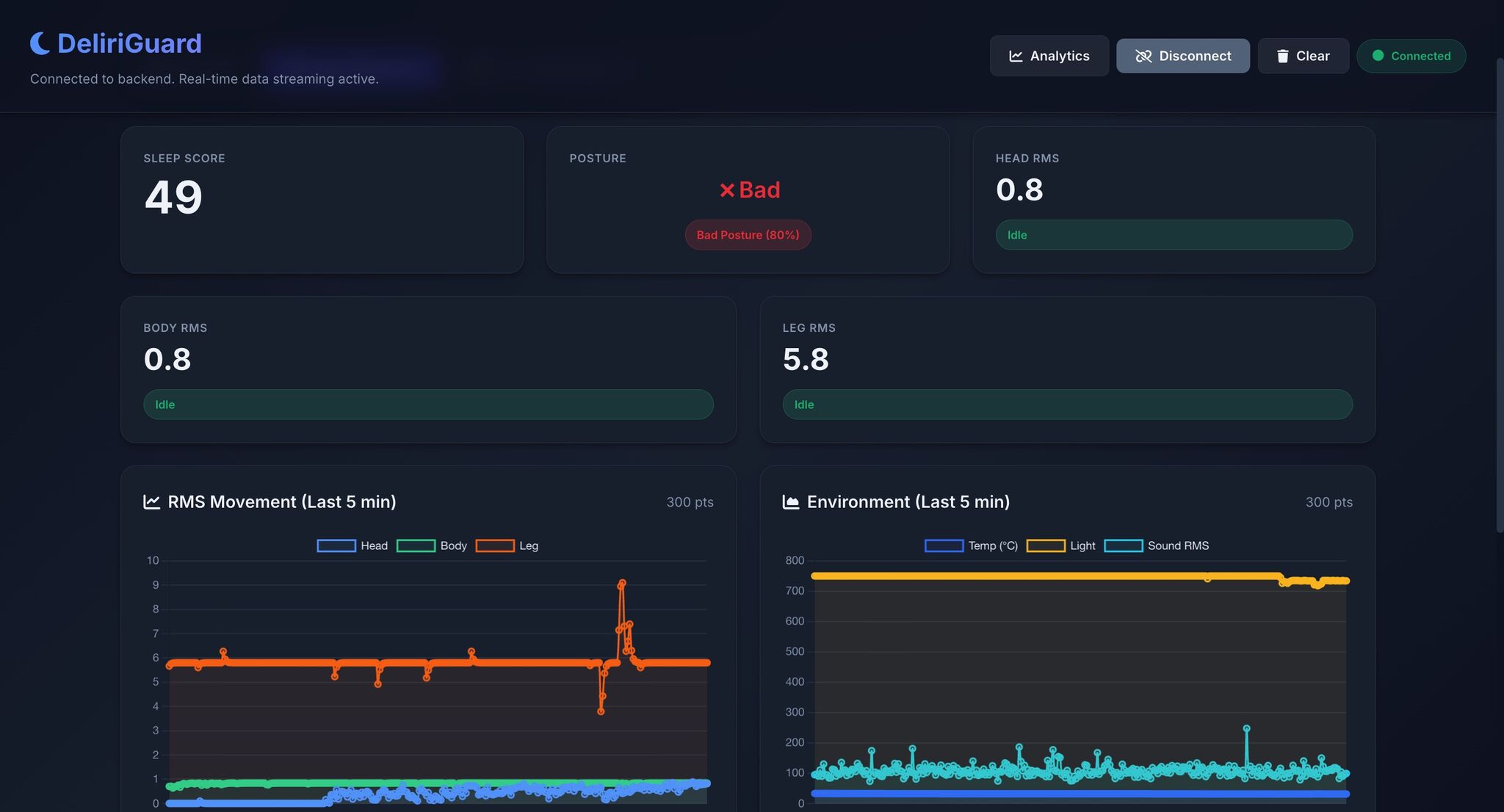Toggle the Light series in Environment legend
Image resolution: width=1504 pixels, height=812 pixels.
coord(1062,545)
